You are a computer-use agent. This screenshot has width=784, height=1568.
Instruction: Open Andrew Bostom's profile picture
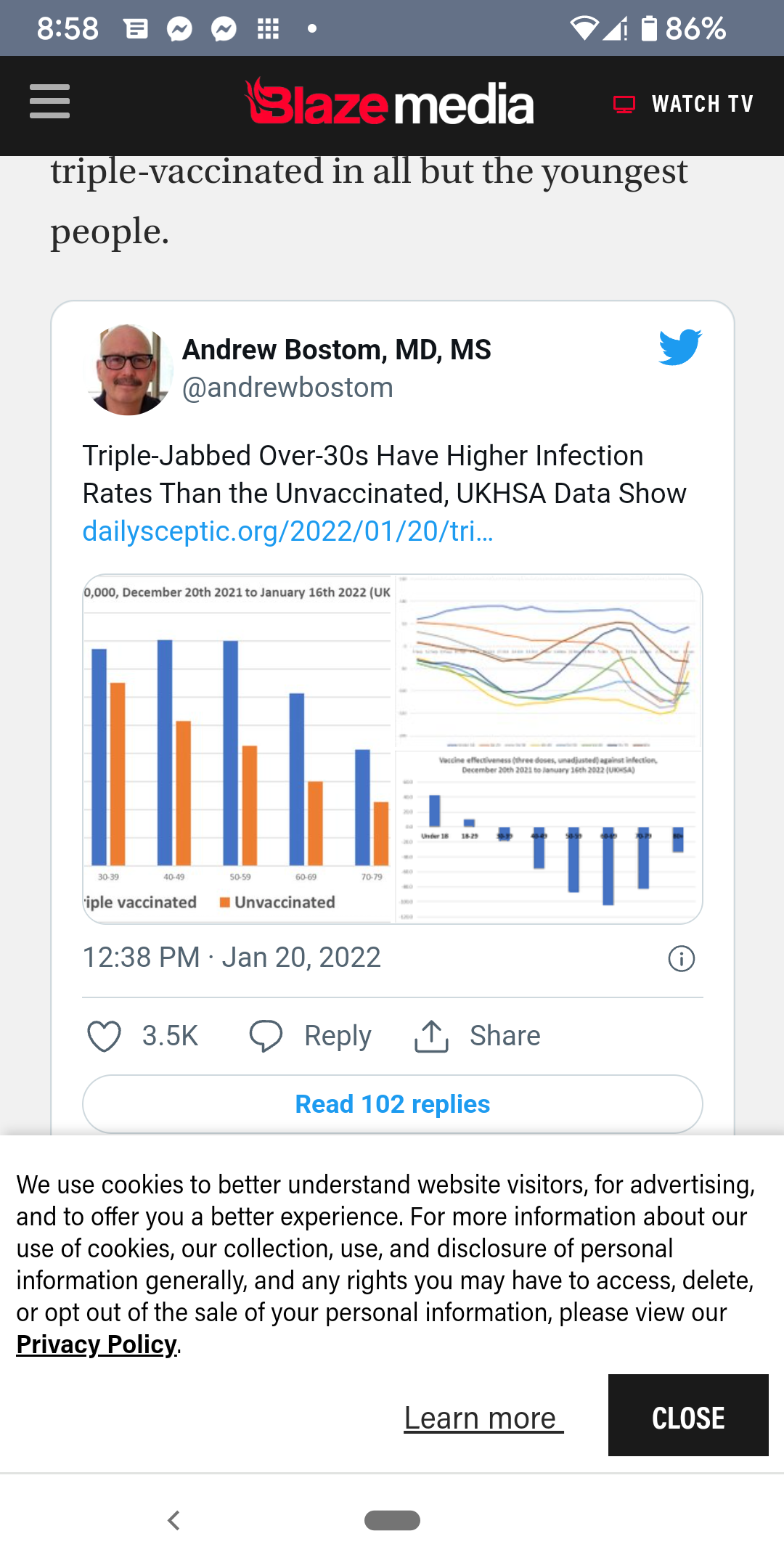tap(128, 369)
